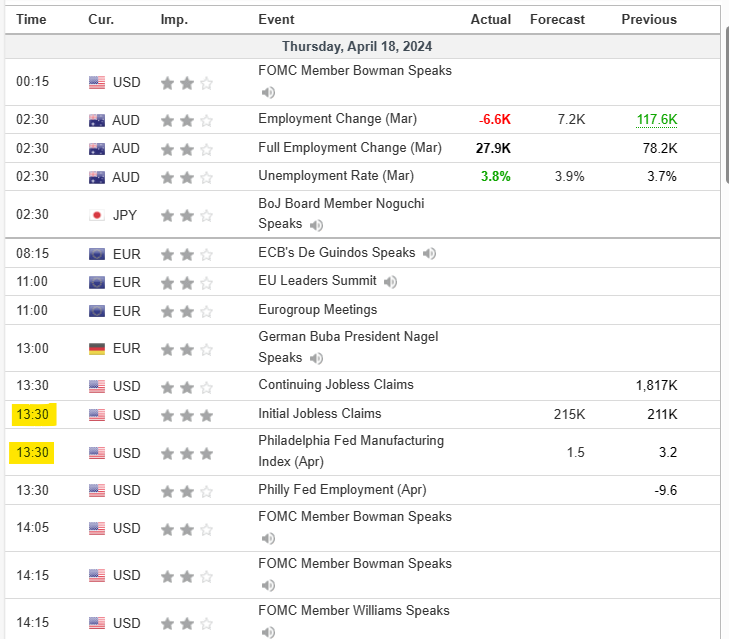Click speaker icon under 14:05 Bowman Speaks event
This screenshot has width=729, height=639.
click(268, 539)
